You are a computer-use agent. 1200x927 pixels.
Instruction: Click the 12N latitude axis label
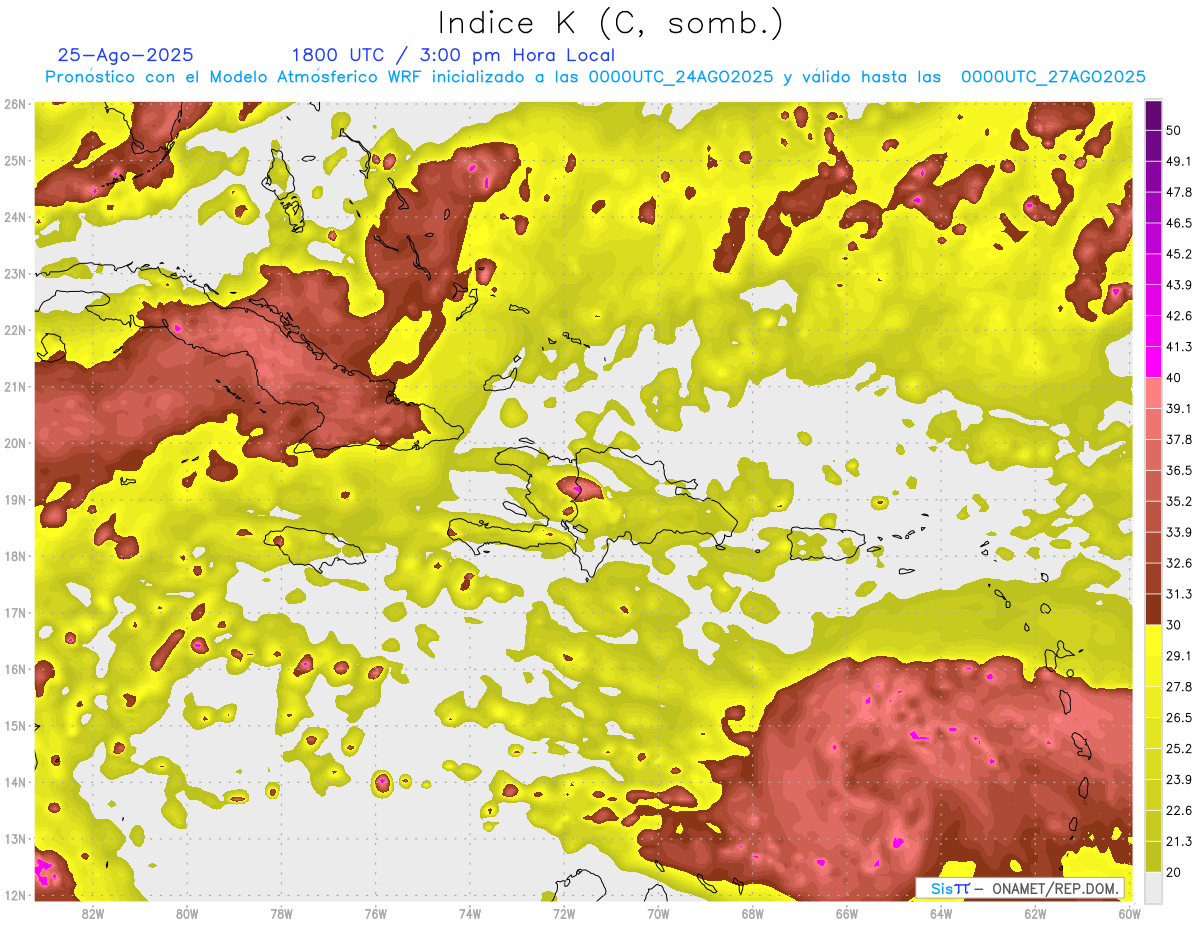click(15, 895)
